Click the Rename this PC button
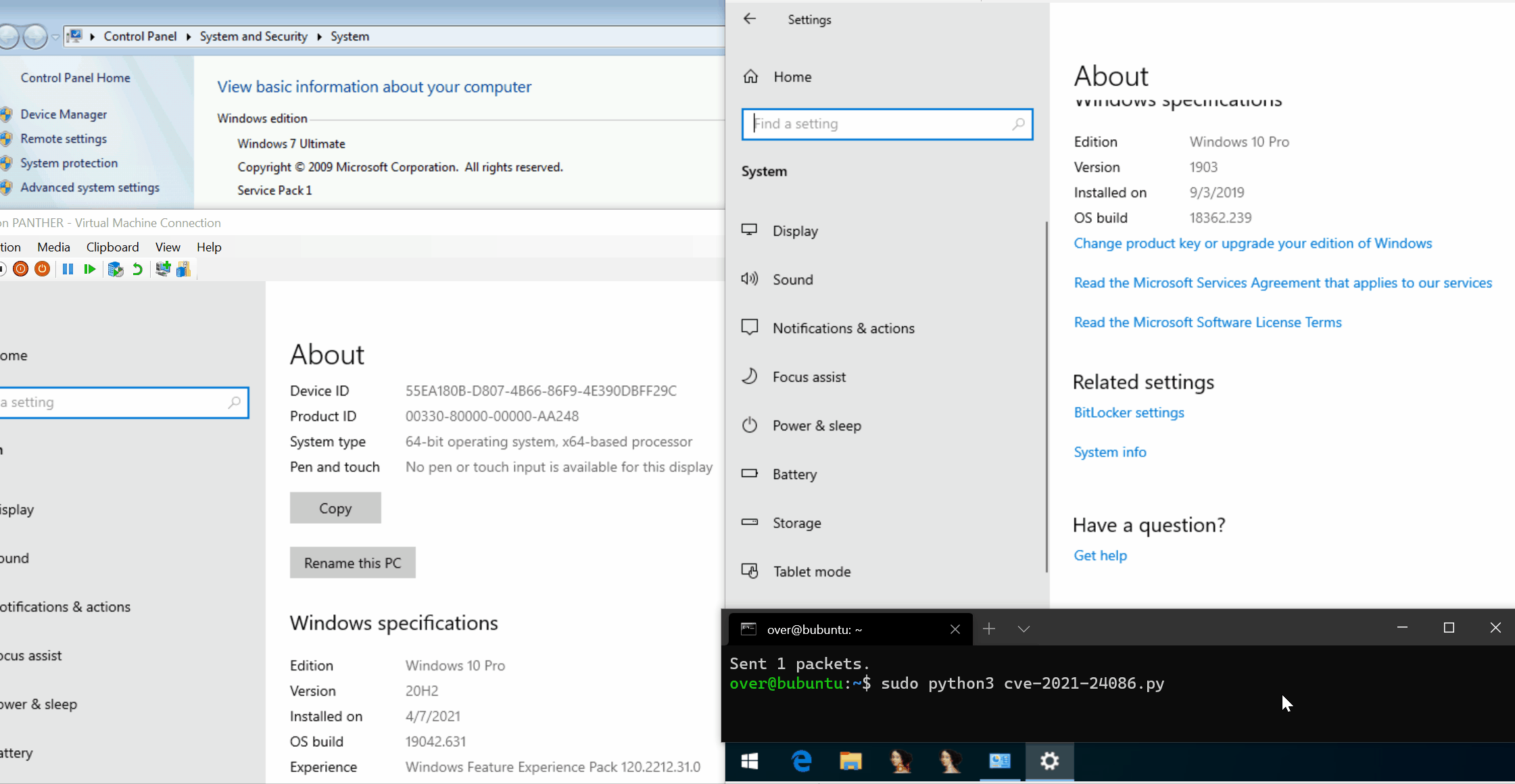 point(352,563)
